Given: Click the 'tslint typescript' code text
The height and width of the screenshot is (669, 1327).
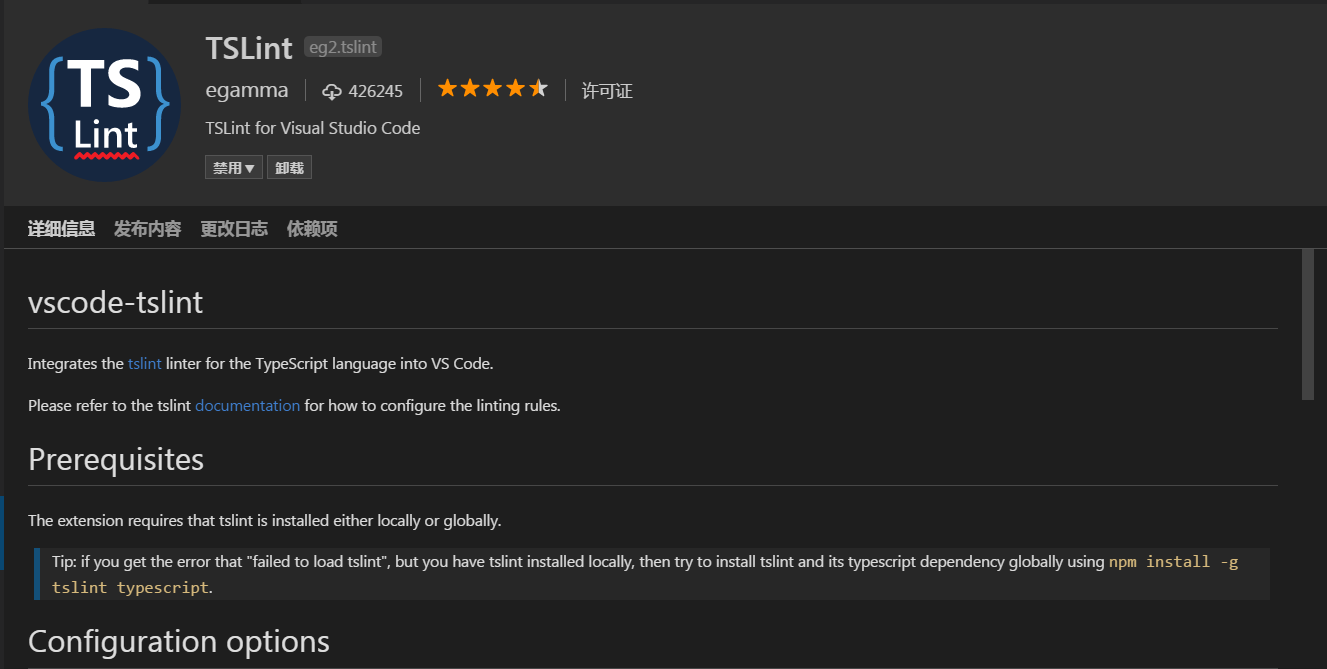Looking at the screenshot, I should [x=130, y=588].
